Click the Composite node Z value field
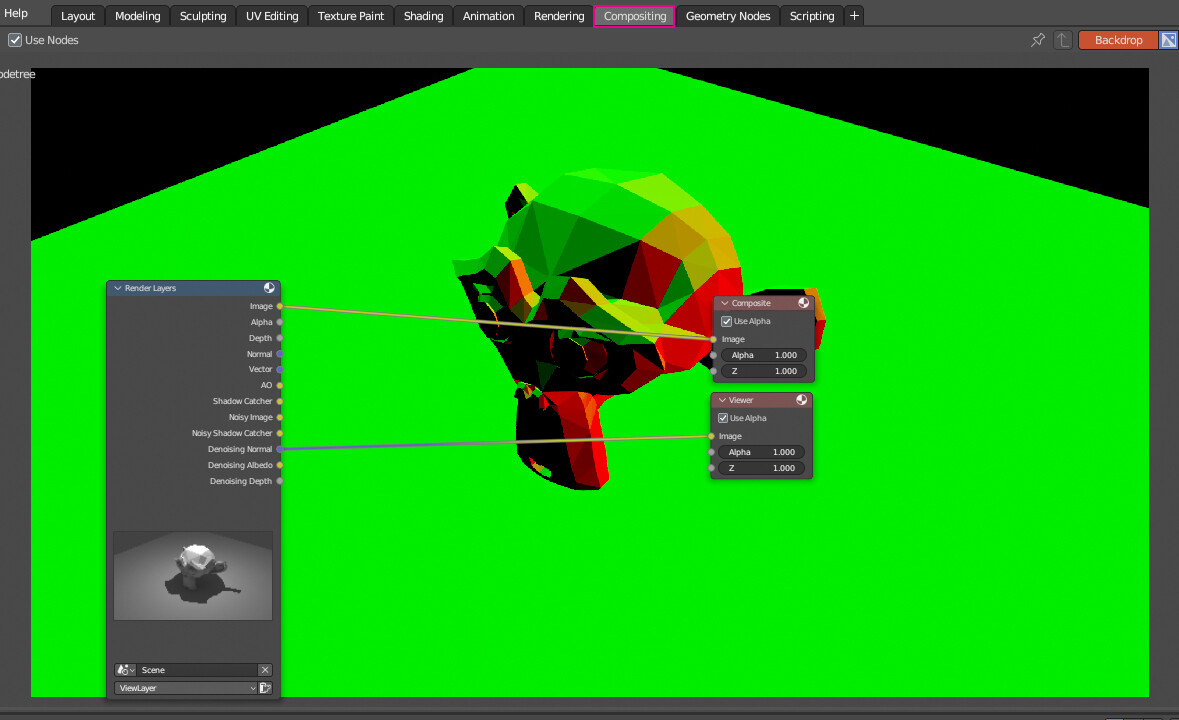The width and height of the screenshot is (1179, 720). pos(764,371)
